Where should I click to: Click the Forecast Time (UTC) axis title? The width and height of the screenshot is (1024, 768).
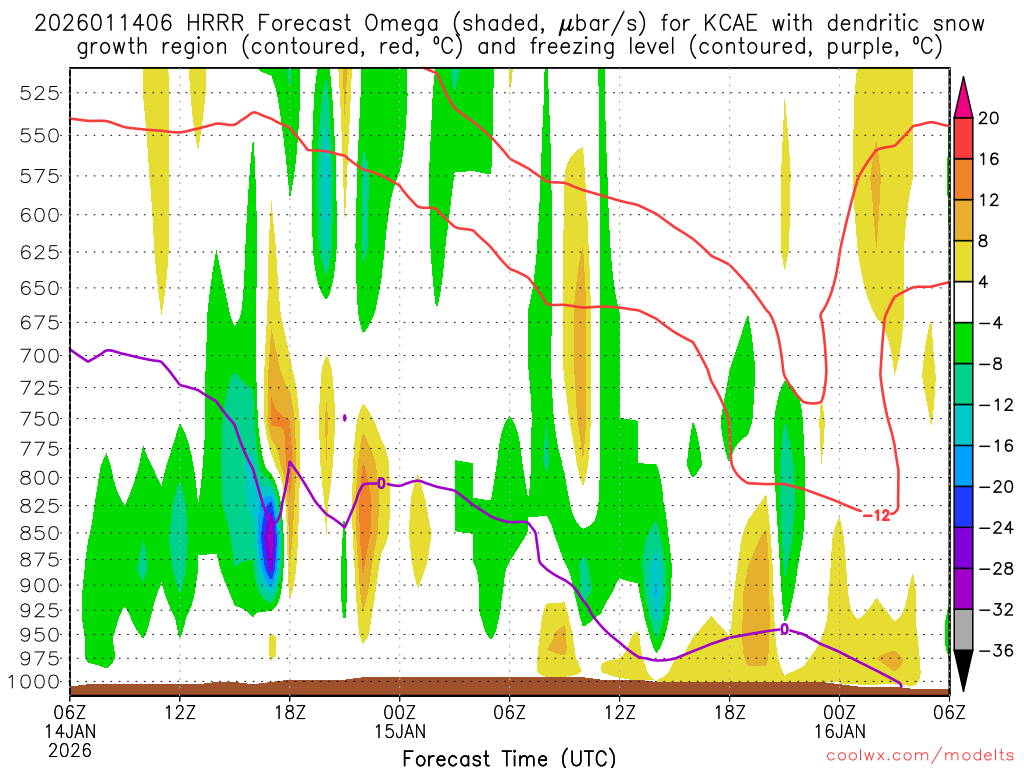pyautogui.click(x=509, y=758)
